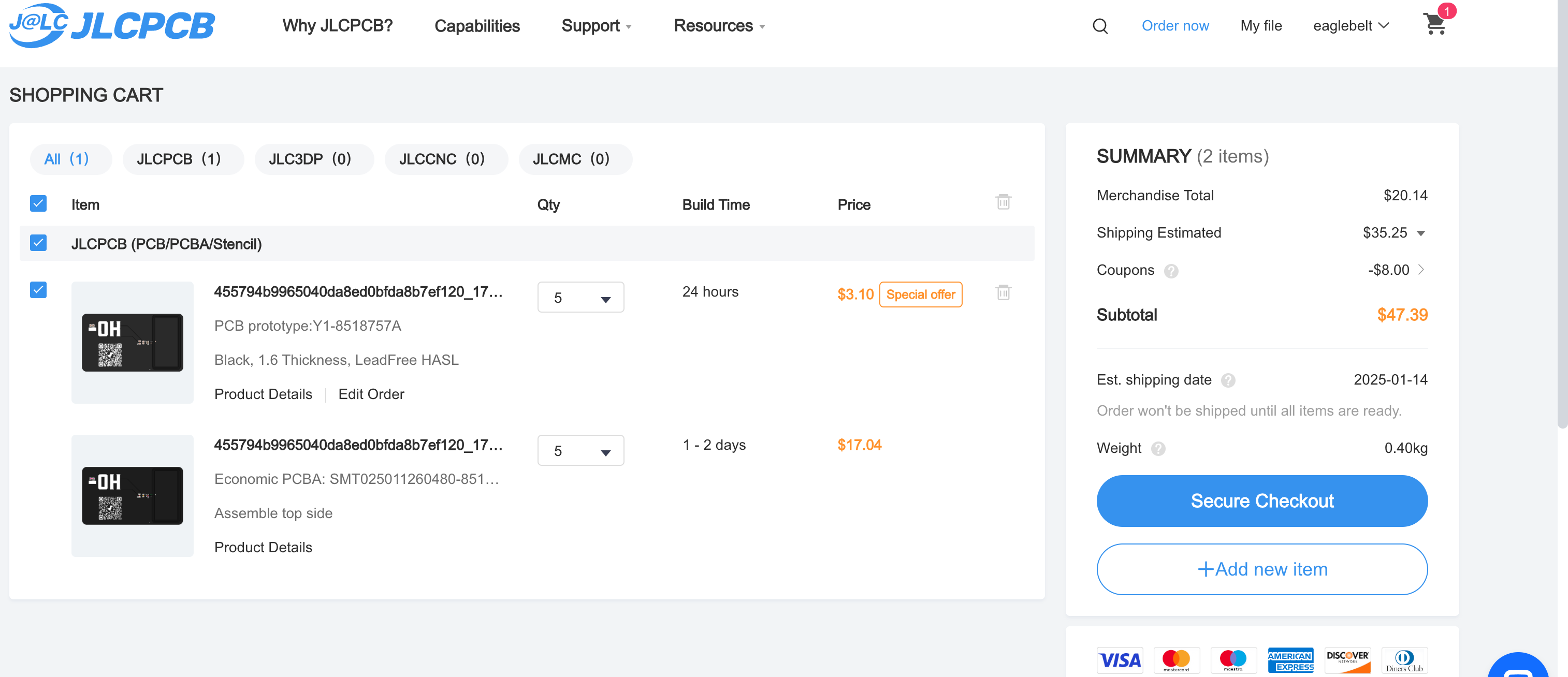Open the Capabilities page
The height and width of the screenshot is (677, 1568).
point(476,26)
